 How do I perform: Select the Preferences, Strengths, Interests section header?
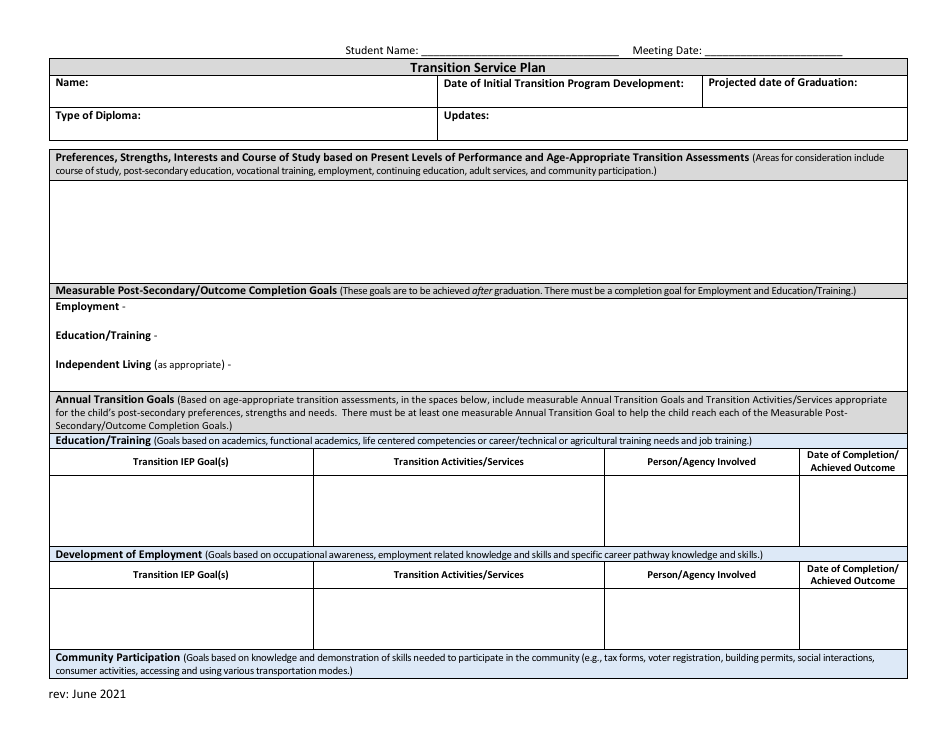pyautogui.click(x=477, y=164)
